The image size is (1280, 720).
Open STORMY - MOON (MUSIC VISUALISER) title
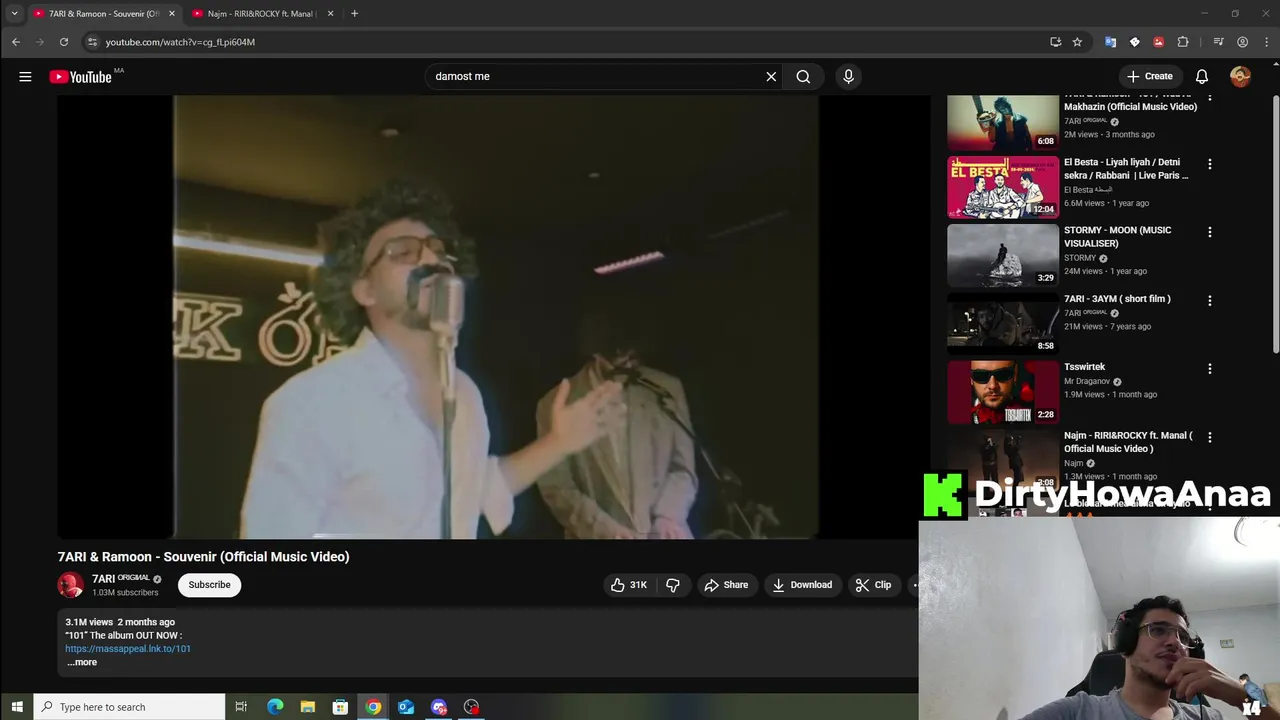(1117, 237)
